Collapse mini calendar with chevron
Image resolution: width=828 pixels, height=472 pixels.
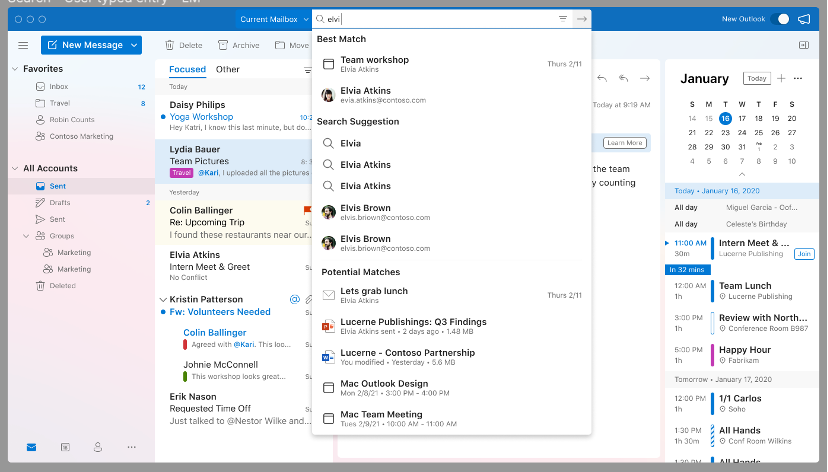(742, 174)
